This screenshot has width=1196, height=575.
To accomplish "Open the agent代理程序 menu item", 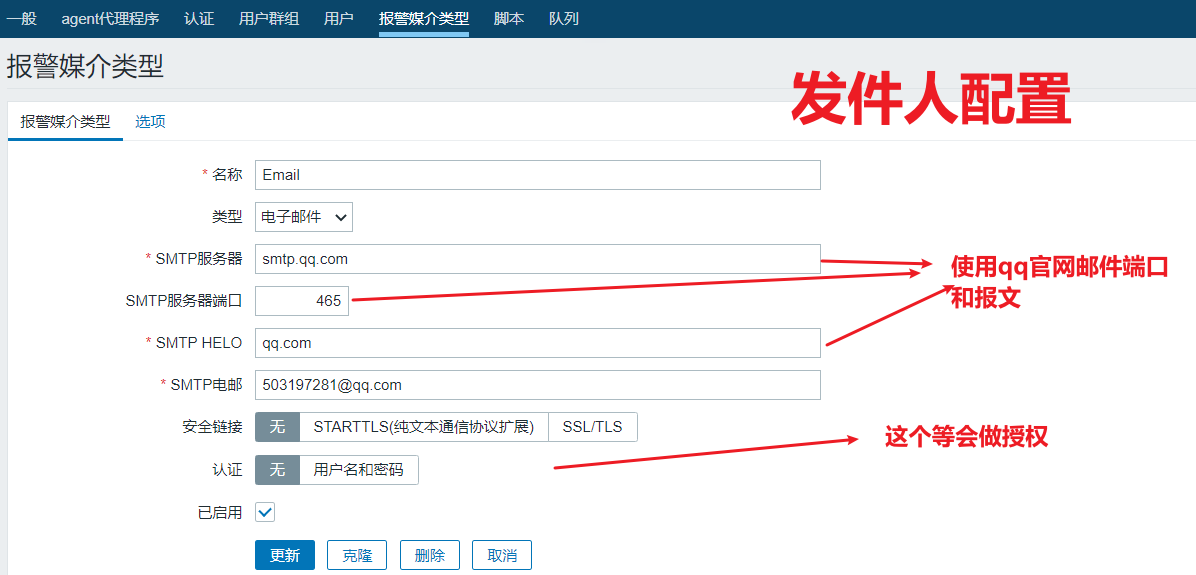I will [111, 19].
